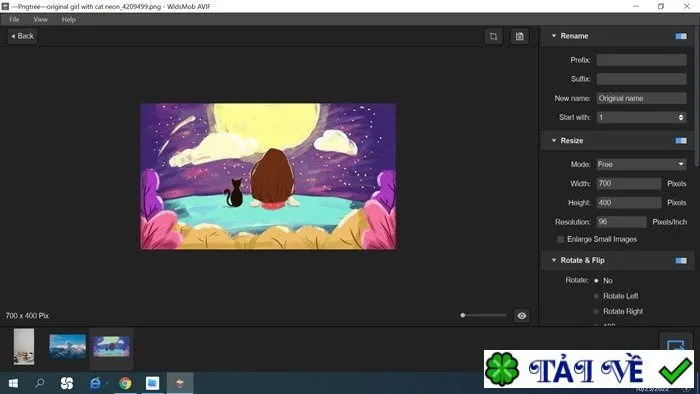Image resolution: width=700 pixels, height=394 pixels.
Task: Open the Windows Start menu
Action: pos(13,383)
